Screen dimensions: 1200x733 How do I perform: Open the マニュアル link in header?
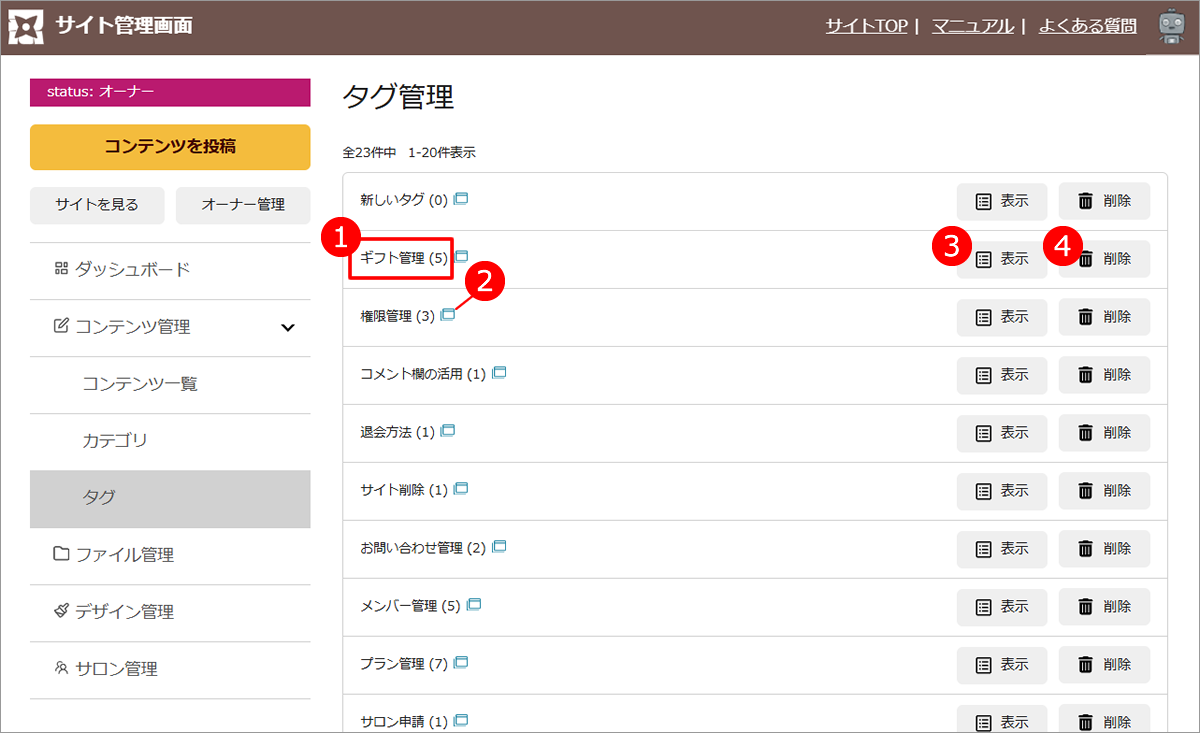(x=972, y=27)
